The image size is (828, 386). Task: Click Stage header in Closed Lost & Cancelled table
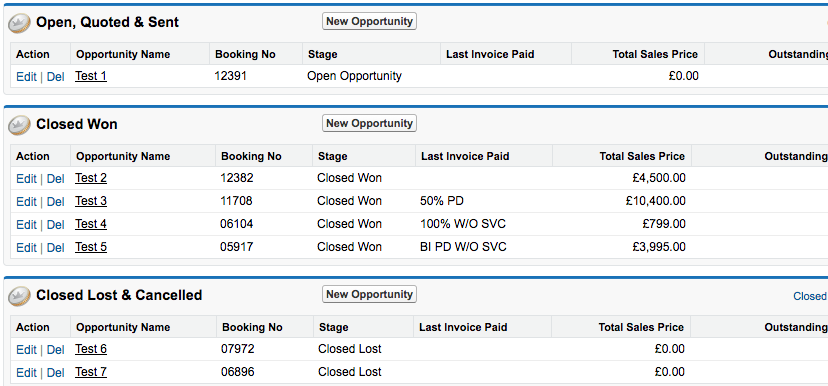point(334,327)
